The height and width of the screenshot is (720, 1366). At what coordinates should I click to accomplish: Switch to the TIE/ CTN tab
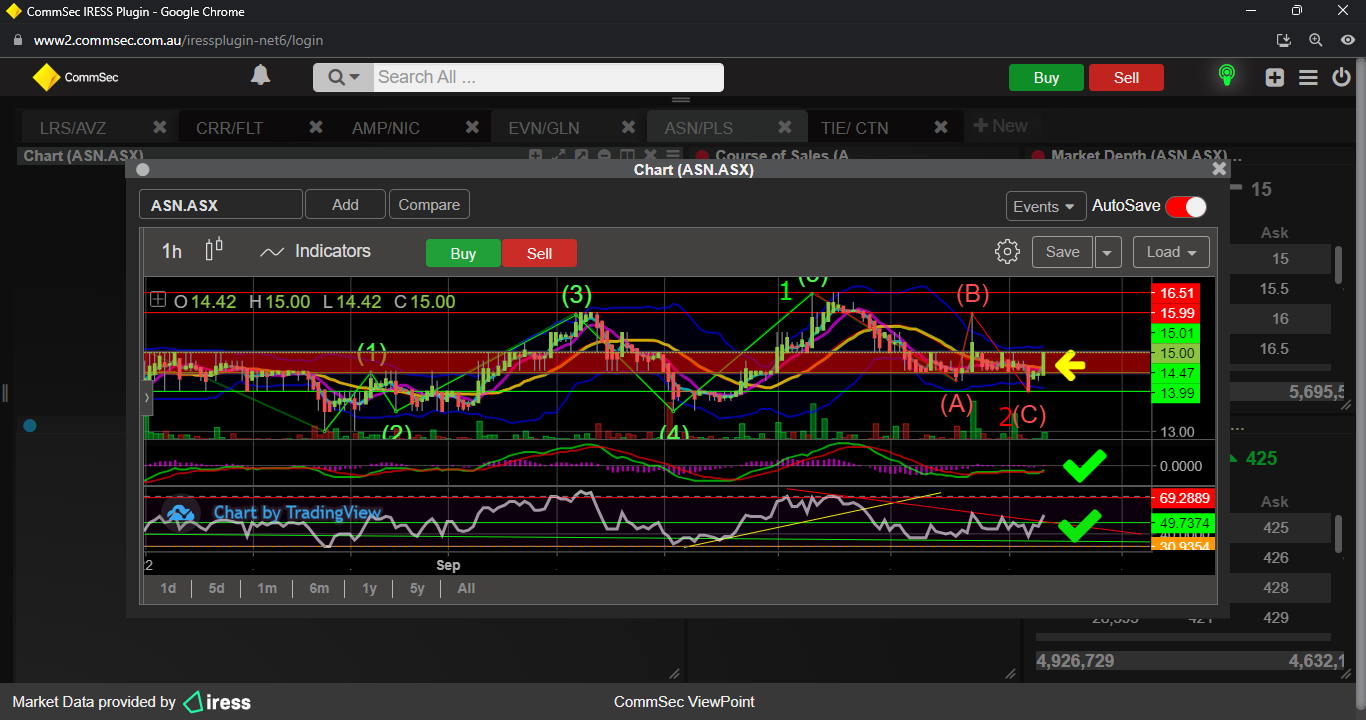(x=855, y=128)
